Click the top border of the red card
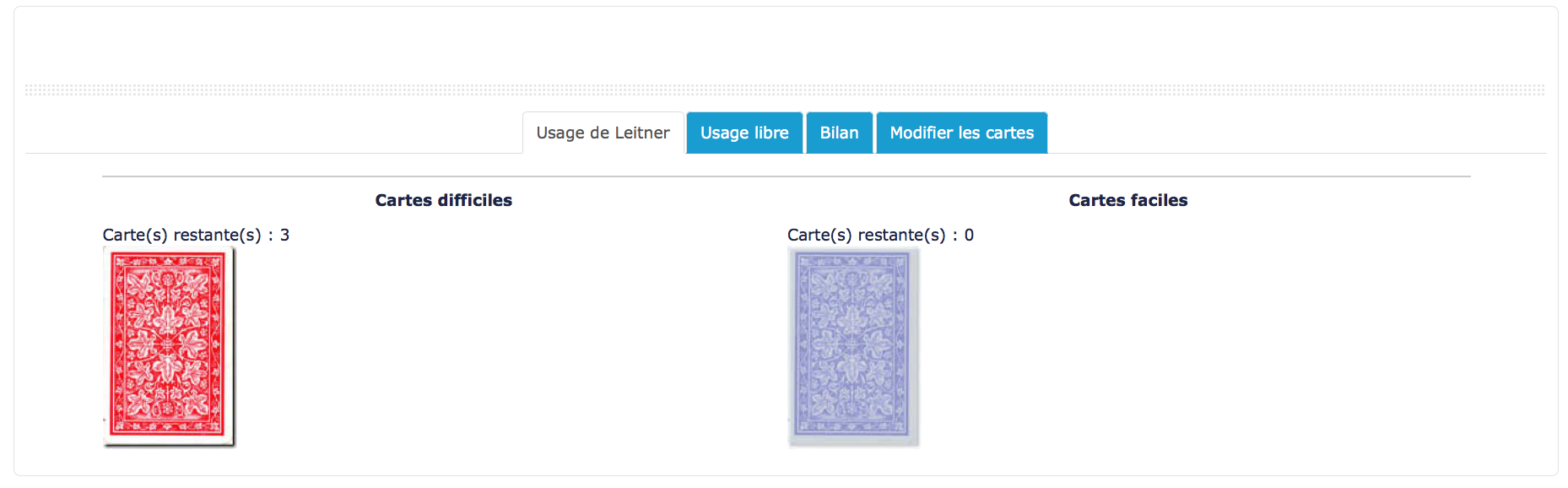1568x488 pixels. [169, 252]
